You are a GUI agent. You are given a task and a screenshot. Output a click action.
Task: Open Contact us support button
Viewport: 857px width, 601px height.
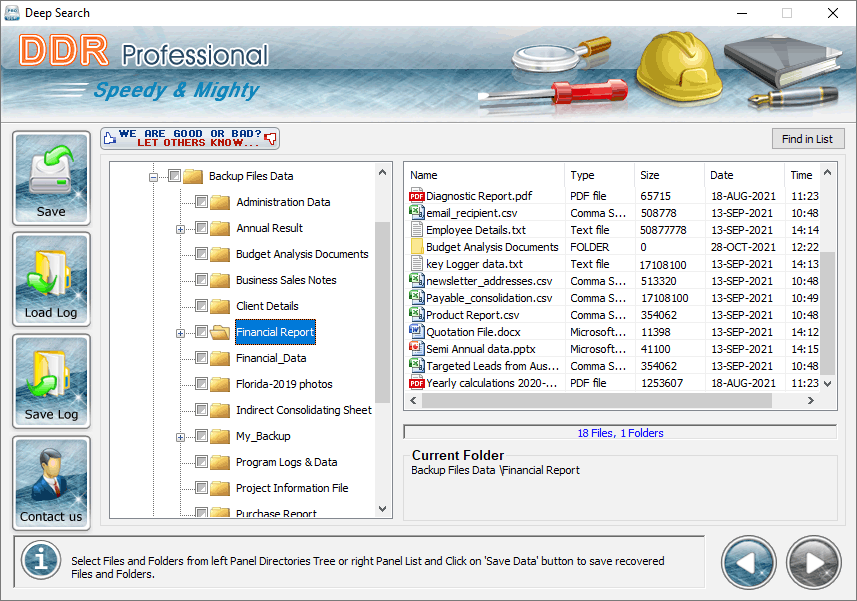tap(51, 483)
